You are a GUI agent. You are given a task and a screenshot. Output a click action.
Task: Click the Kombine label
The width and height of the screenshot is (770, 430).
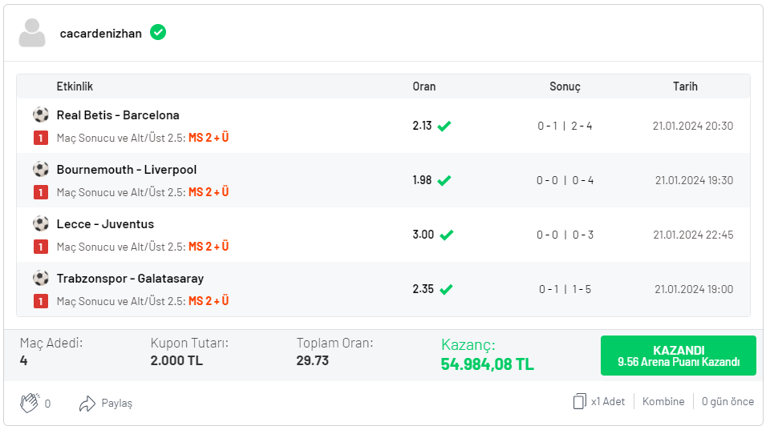663,402
